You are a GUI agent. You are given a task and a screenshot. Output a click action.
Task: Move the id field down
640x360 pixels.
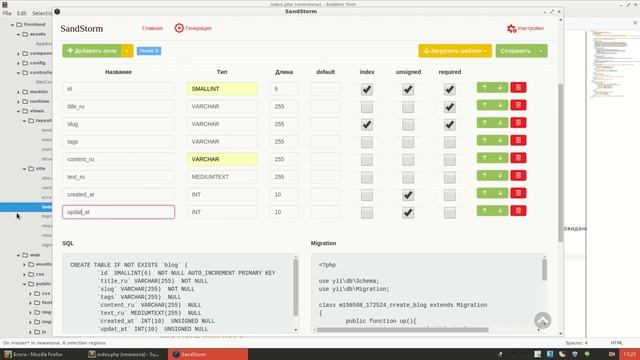click(500, 87)
